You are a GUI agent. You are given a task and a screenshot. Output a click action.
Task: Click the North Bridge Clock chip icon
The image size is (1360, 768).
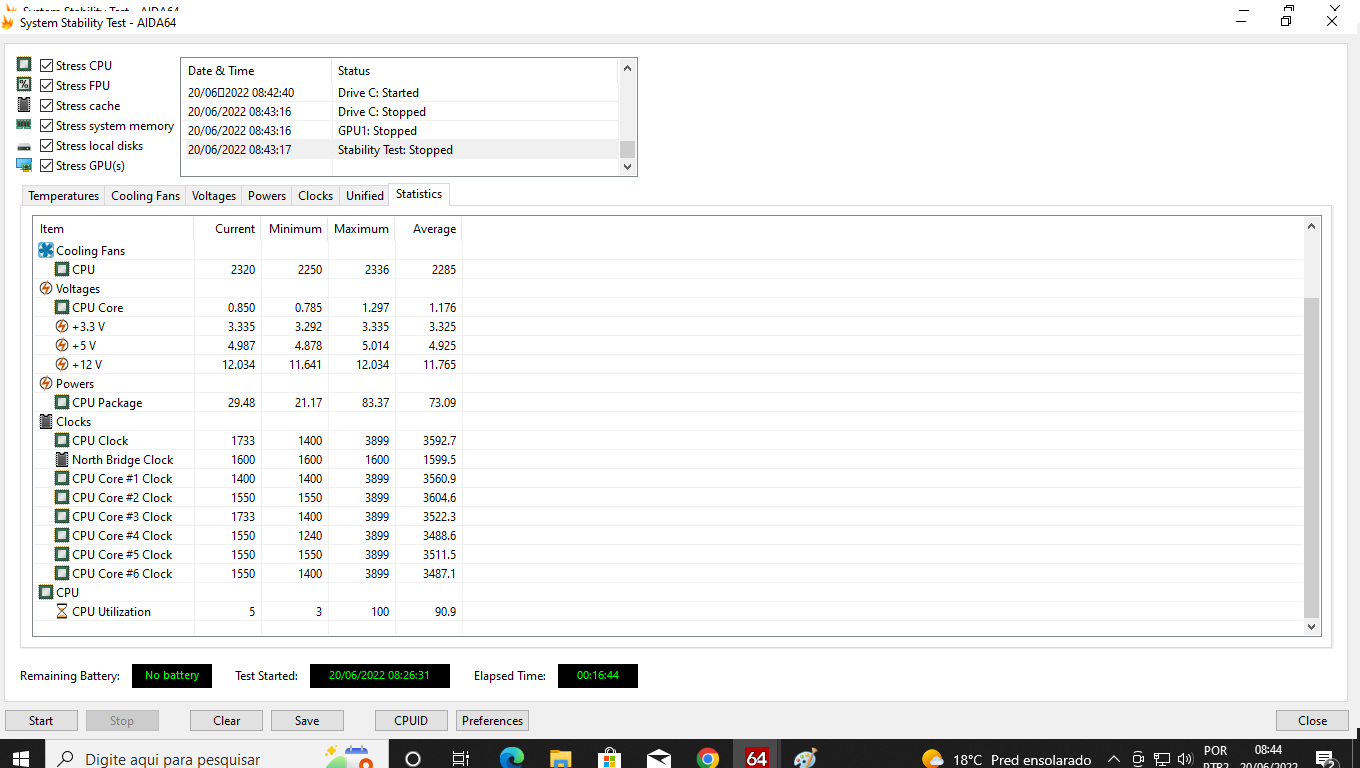click(62, 460)
